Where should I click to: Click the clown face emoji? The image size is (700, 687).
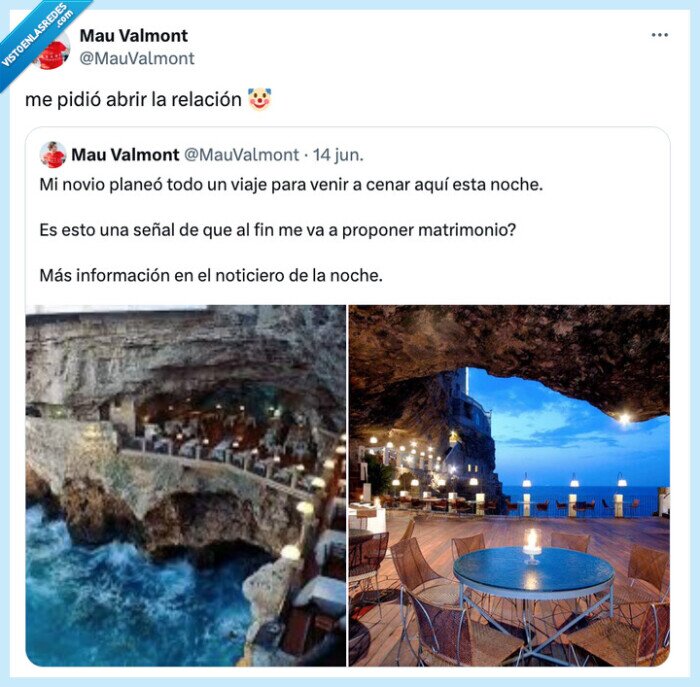[x=260, y=99]
